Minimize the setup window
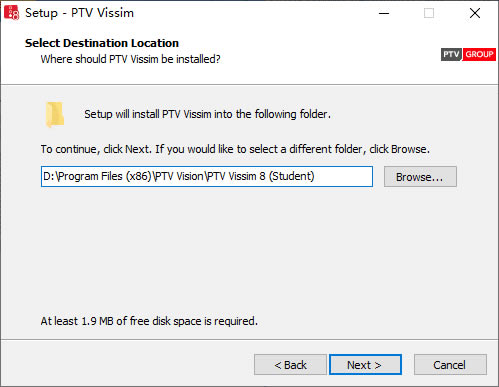499x387 pixels. [x=384, y=13]
